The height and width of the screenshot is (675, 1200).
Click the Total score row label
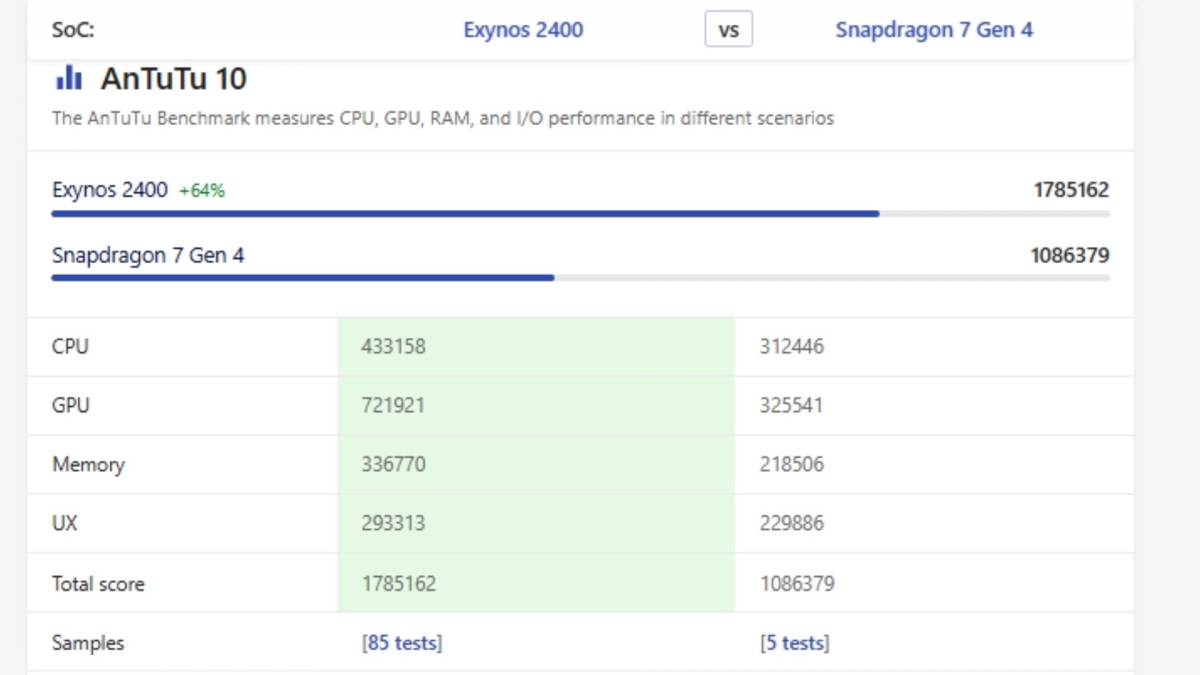[98, 584]
